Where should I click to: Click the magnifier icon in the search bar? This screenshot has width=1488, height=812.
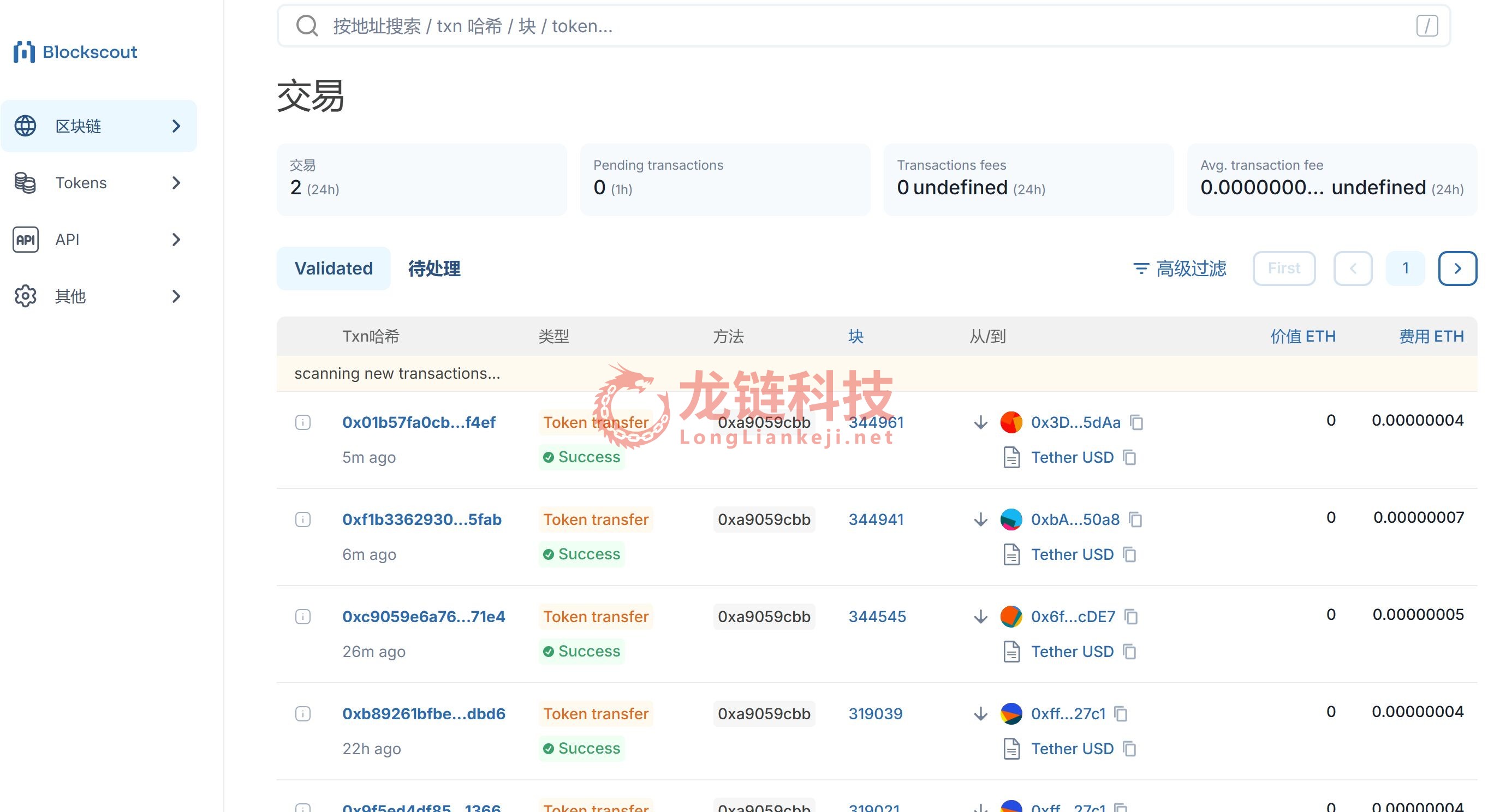click(307, 26)
